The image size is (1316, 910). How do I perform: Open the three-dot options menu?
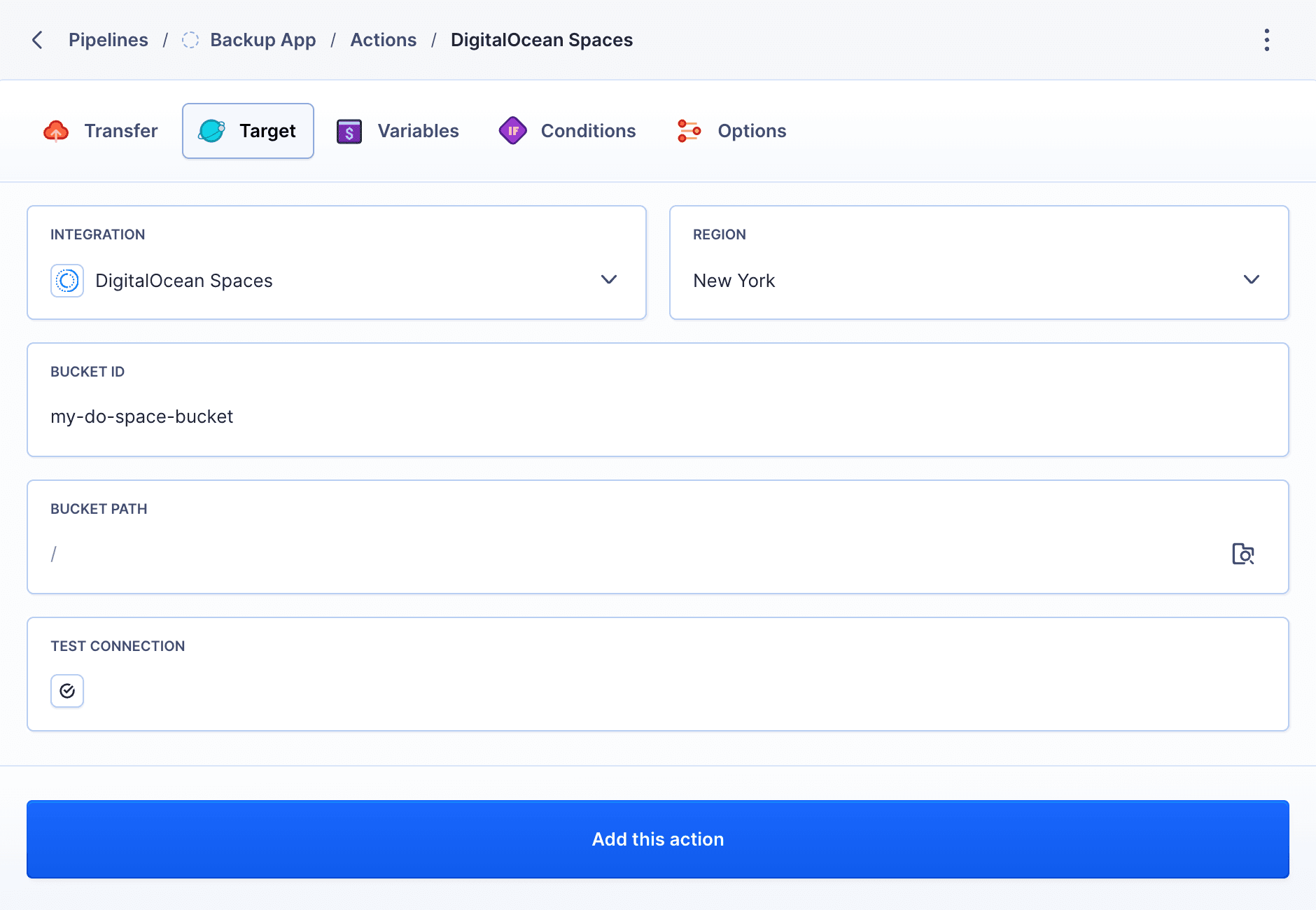[1266, 40]
